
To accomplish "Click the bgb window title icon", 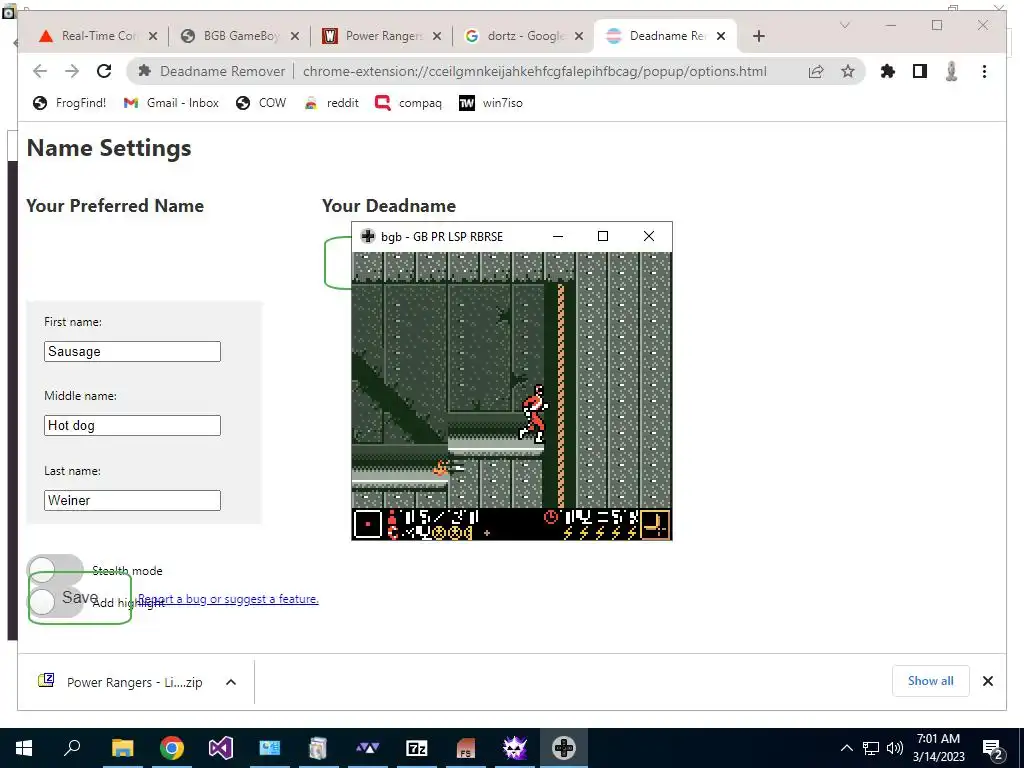I will [368, 236].
